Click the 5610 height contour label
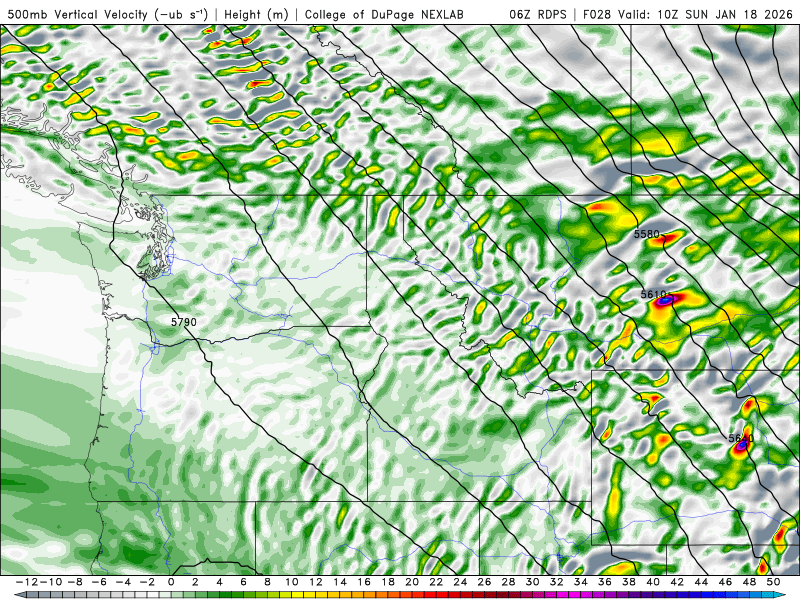Image resolution: width=800 pixels, height=600 pixels. point(653,294)
